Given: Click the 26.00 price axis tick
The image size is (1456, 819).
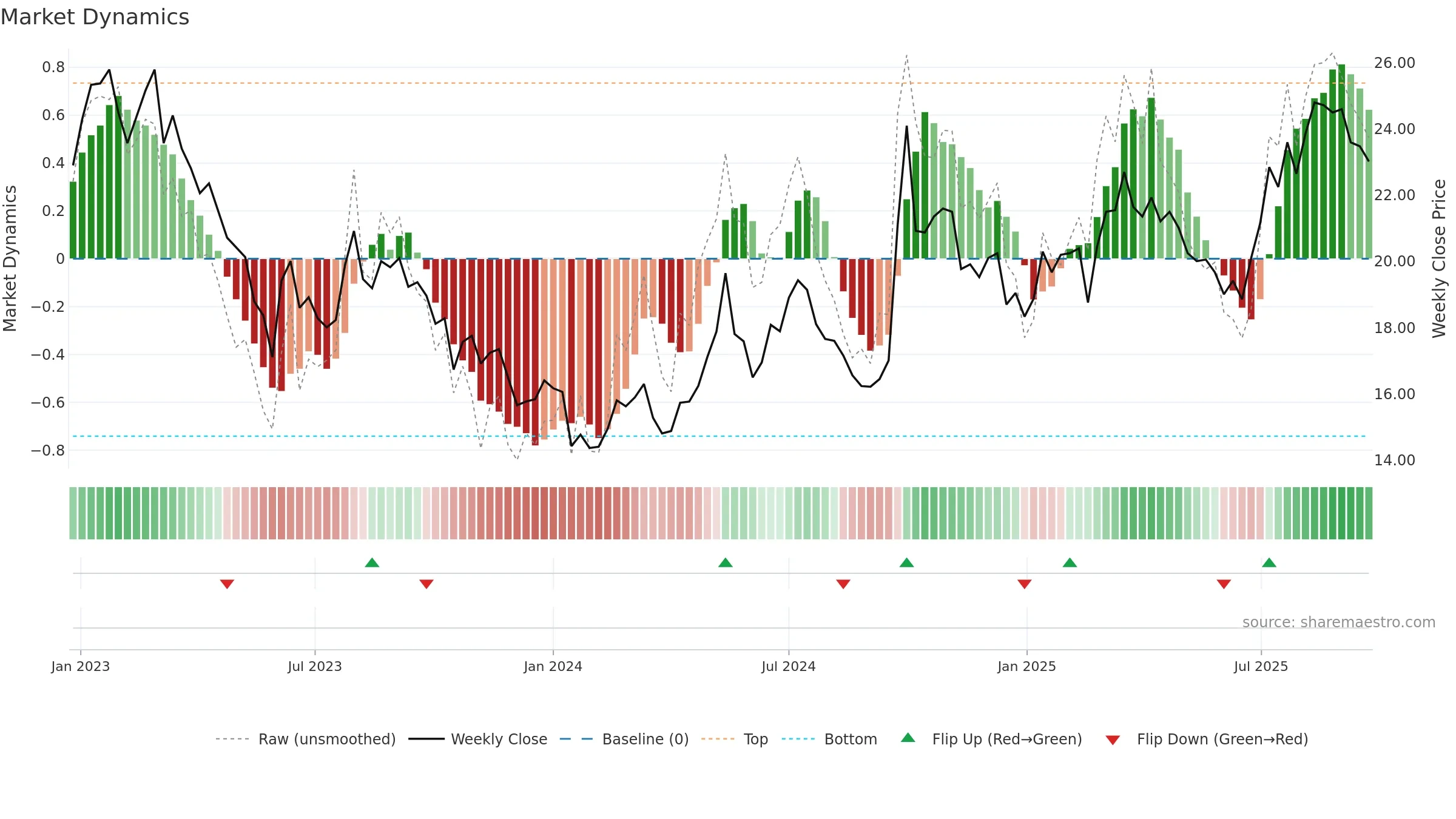Looking at the screenshot, I should pyautogui.click(x=1395, y=62).
